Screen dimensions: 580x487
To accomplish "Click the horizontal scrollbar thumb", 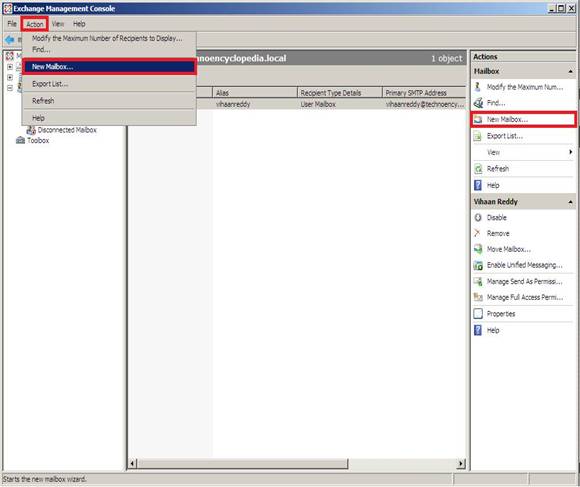I will pyautogui.click(x=243, y=463).
